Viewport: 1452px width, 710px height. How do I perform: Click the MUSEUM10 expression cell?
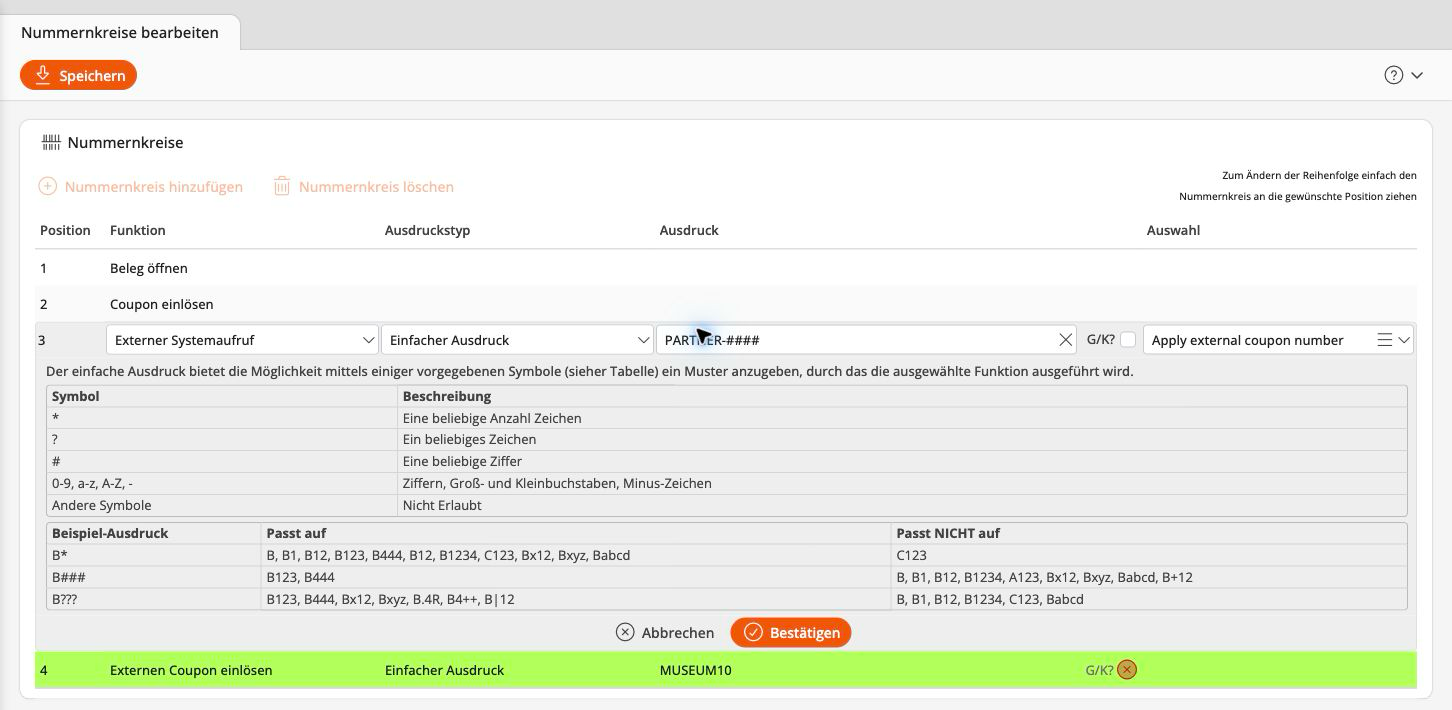click(696, 670)
